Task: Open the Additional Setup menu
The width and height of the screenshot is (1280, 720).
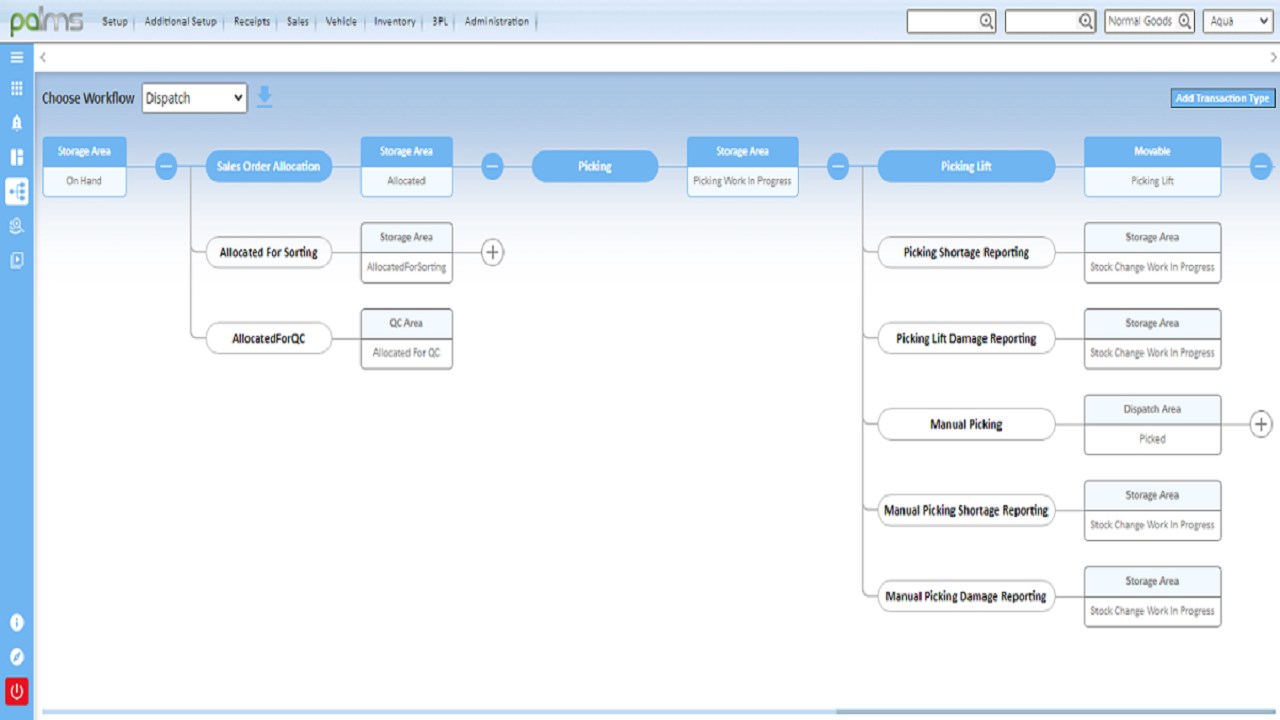Action: click(x=180, y=21)
